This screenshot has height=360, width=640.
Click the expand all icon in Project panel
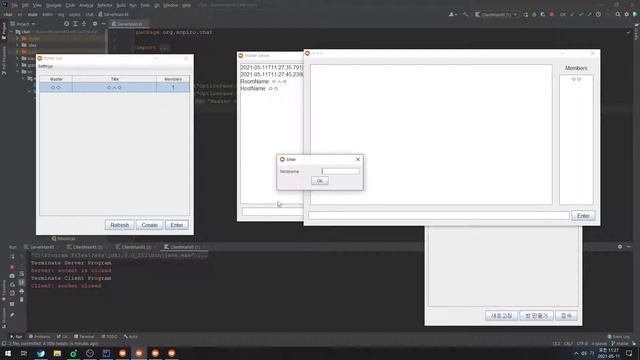click(x=75, y=24)
